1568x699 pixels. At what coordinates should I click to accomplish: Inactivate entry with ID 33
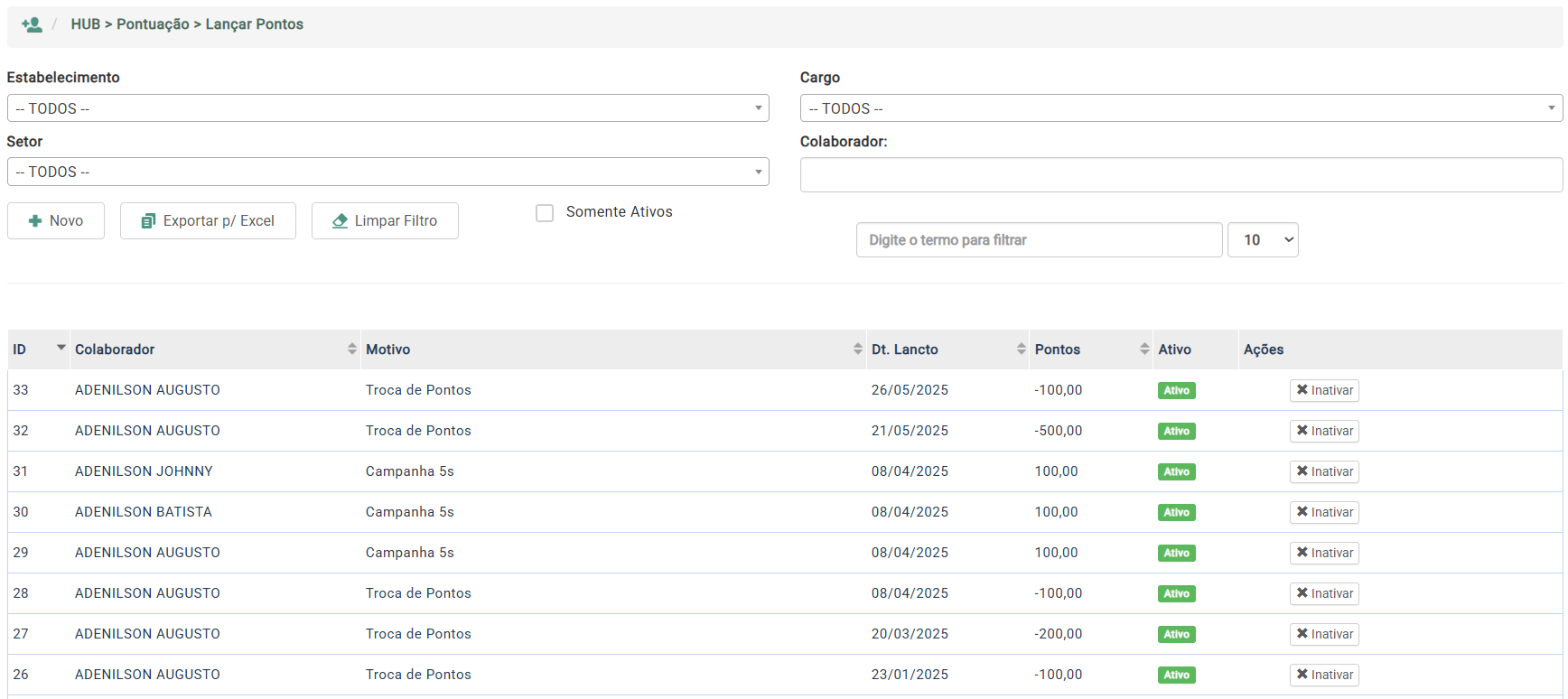1324,390
